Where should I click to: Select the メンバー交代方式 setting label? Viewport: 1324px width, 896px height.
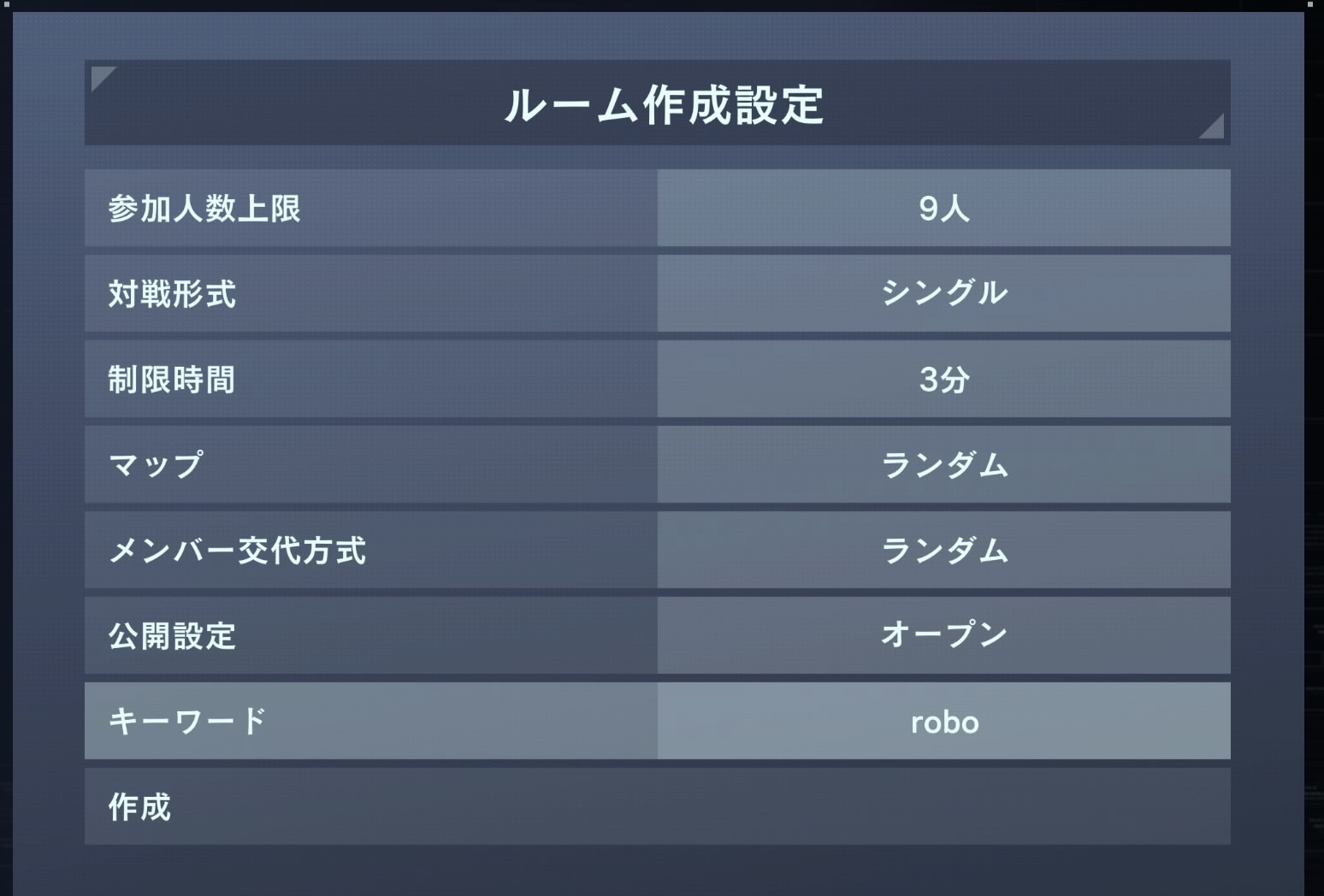point(237,551)
